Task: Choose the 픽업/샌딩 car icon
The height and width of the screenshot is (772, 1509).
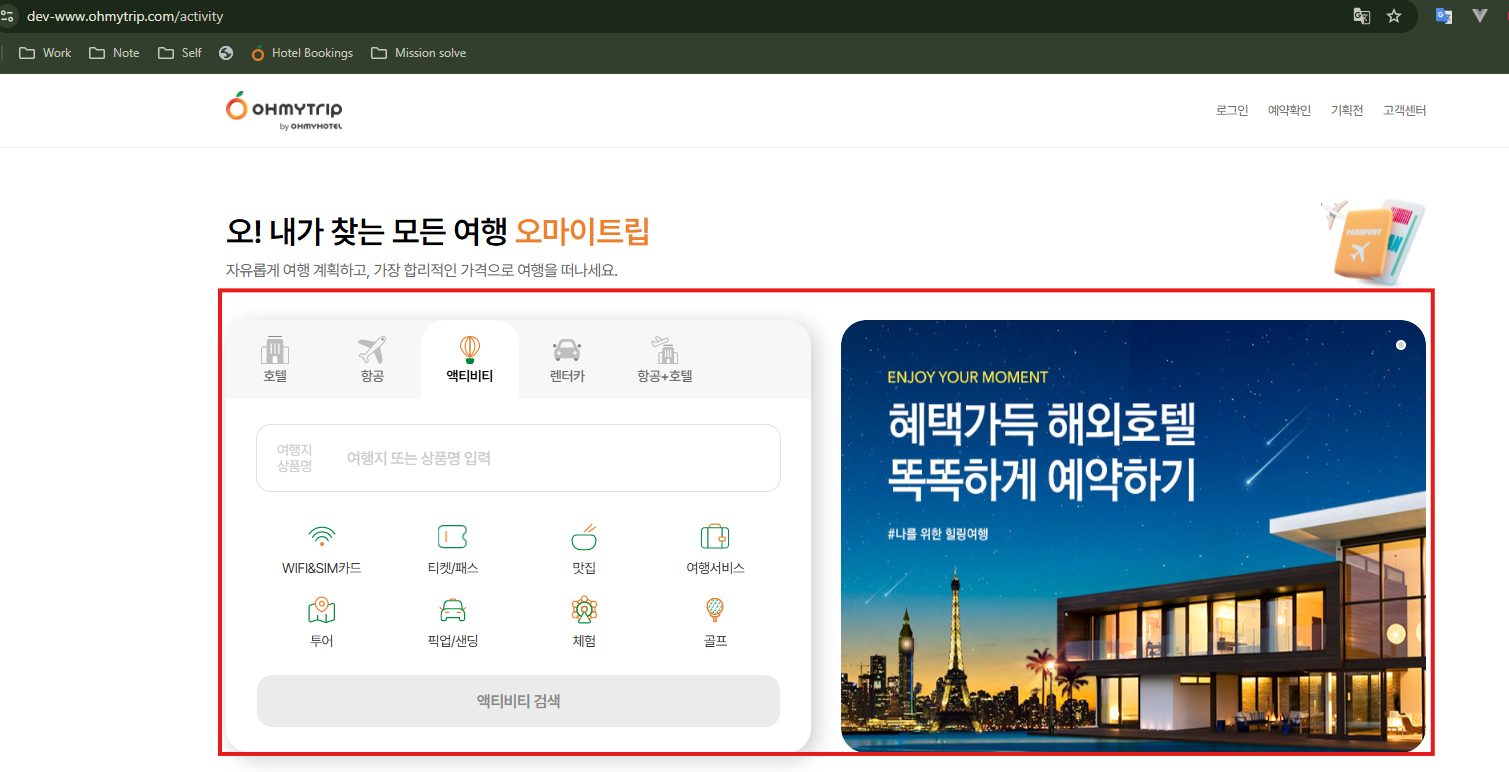Action: click(x=452, y=610)
